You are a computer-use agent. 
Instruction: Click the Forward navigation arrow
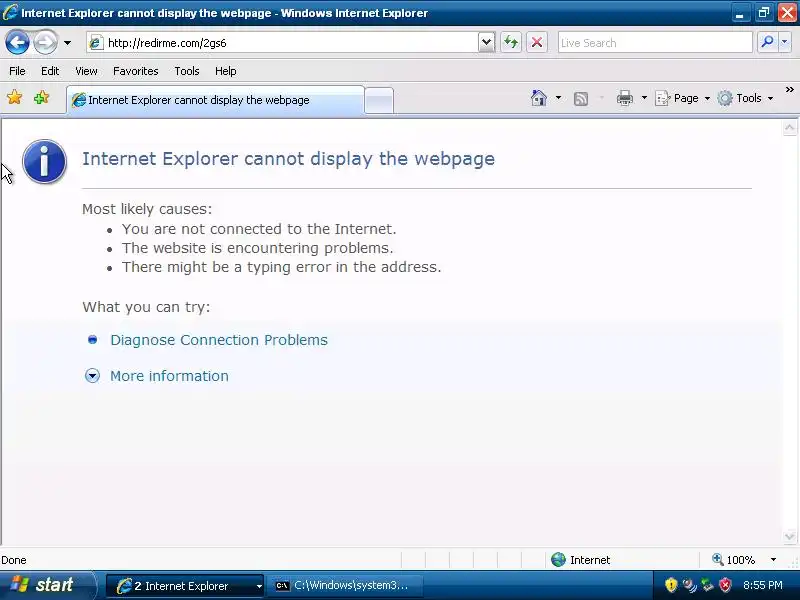tap(45, 42)
